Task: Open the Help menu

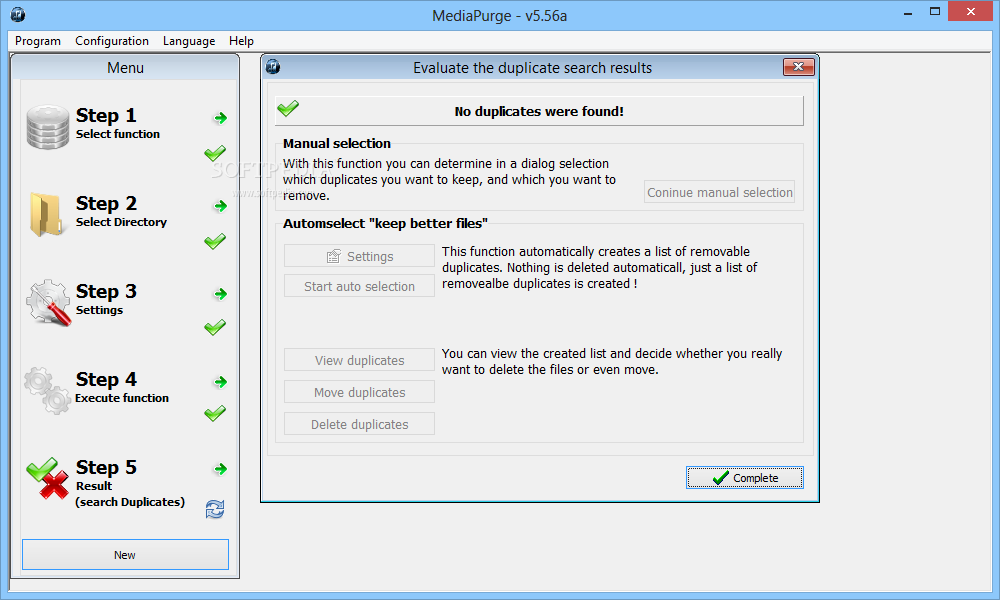Action: [241, 41]
